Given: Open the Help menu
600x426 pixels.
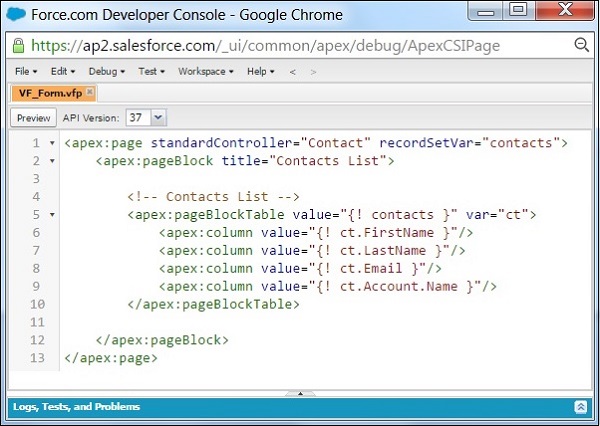Looking at the screenshot, I should coord(261,72).
